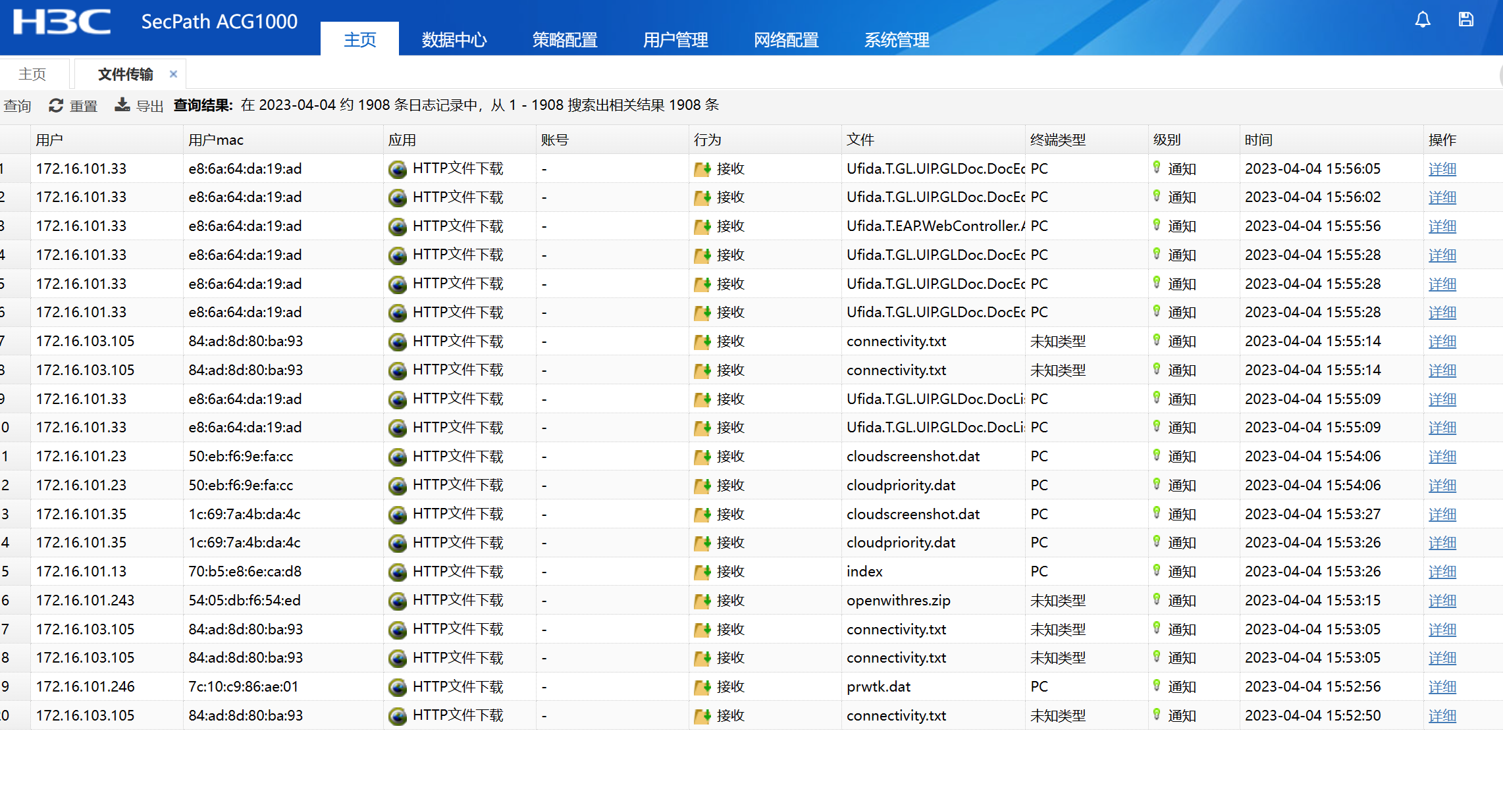This screenshot has width=1503, height=812.
Task: Open the 策略配置 menu
Action: point(564,40)
